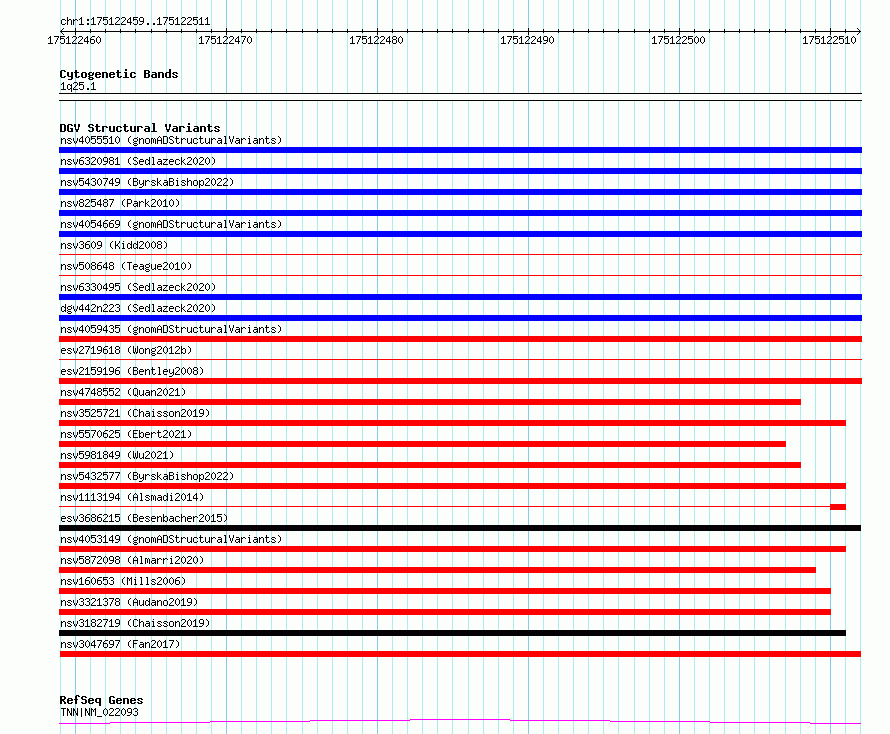Open the nsv5432577 (ByrskaBishop2022) label
890x734 pixels.
147,476
